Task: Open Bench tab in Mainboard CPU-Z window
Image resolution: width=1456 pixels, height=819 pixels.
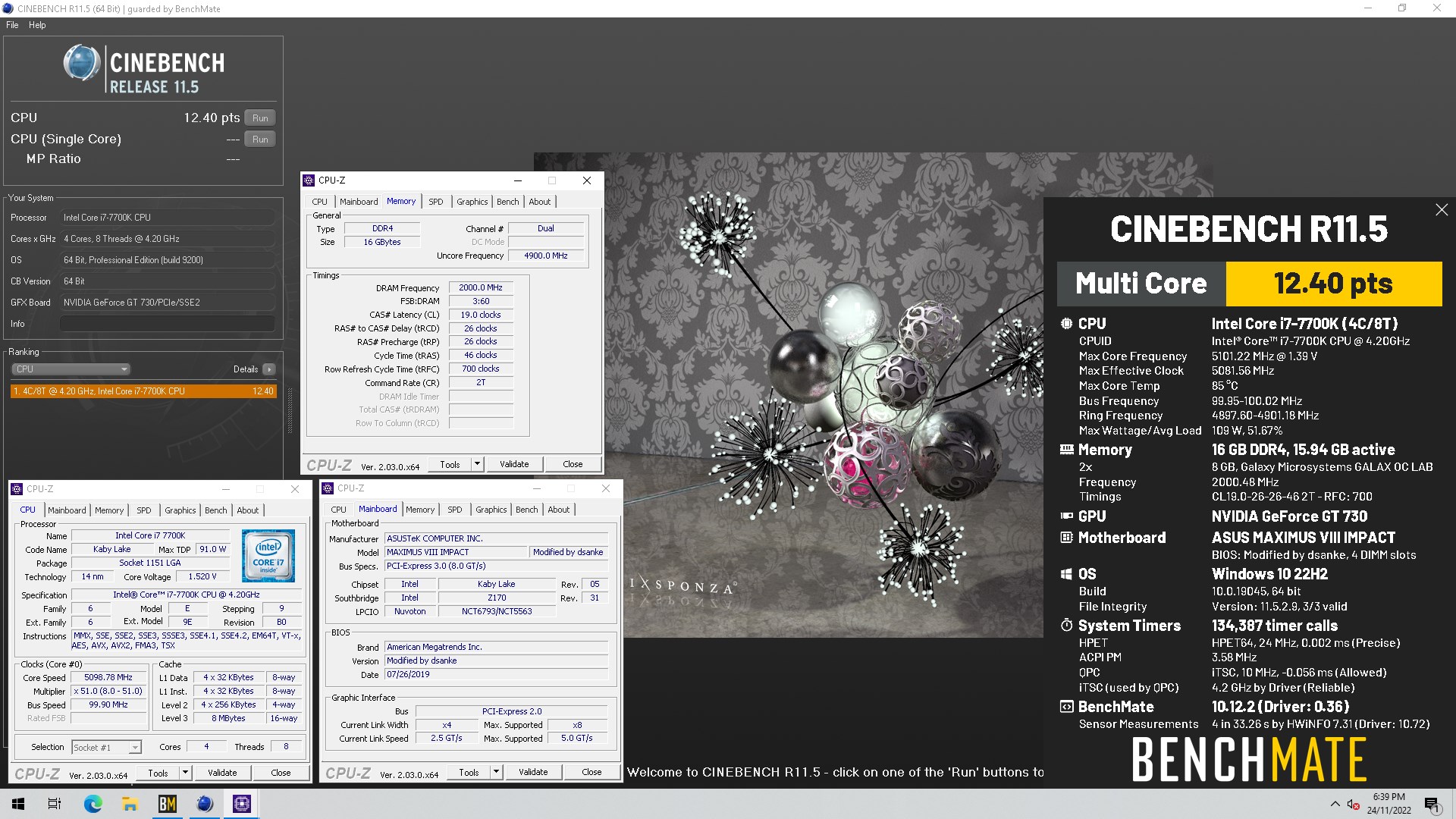Action: pos(526,510)
